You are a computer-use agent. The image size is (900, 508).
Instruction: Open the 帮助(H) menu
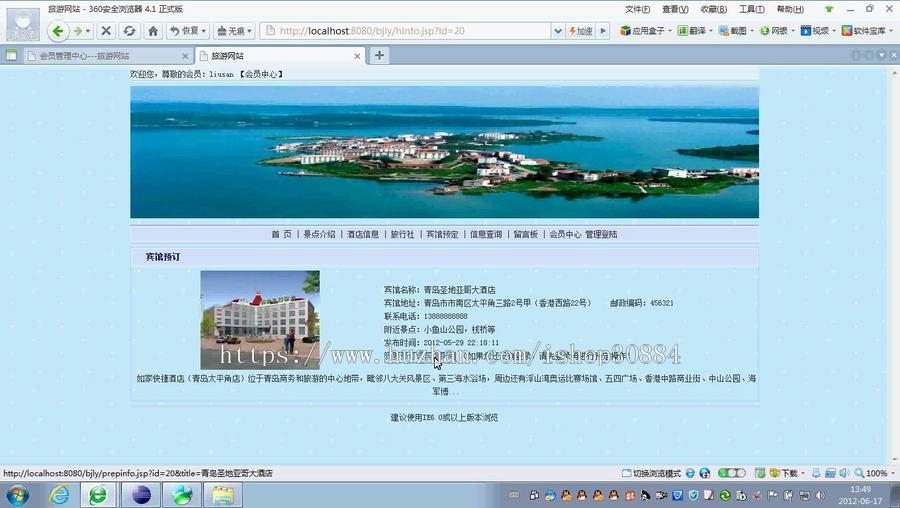pyautogui.click(x=790, y=9)
